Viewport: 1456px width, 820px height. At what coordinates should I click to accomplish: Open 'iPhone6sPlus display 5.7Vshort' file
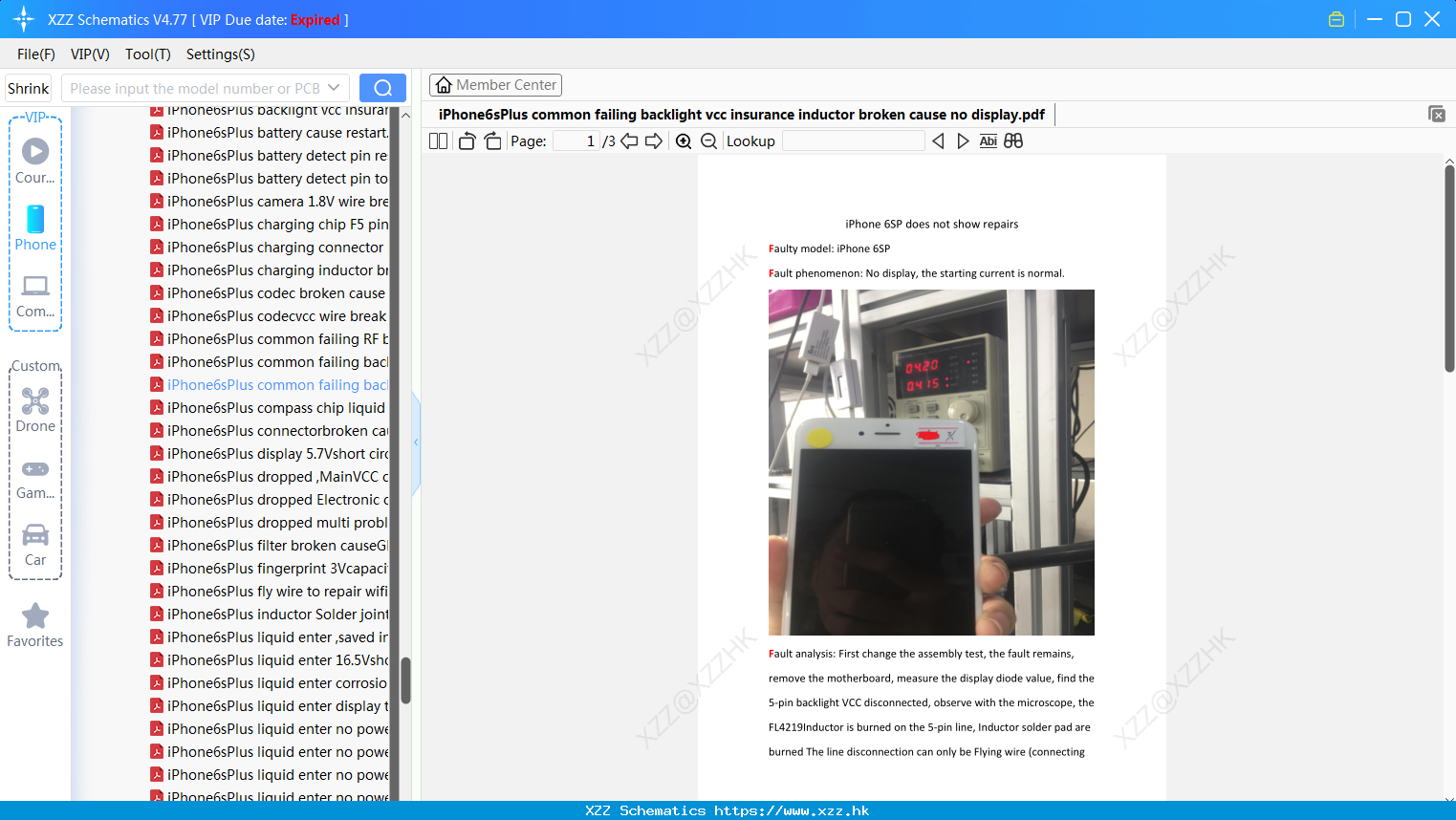(x=269, y=454)
